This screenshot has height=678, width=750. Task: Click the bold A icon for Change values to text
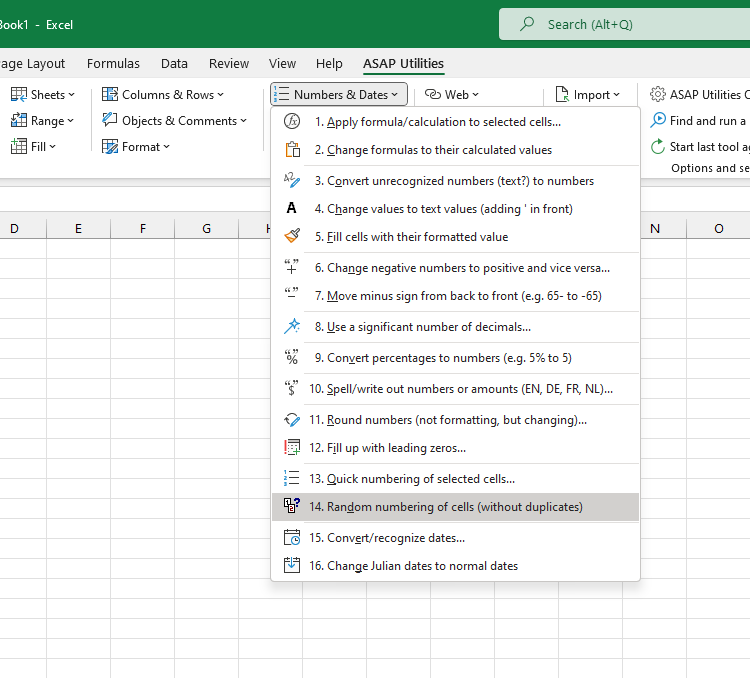tap(291, 208)
